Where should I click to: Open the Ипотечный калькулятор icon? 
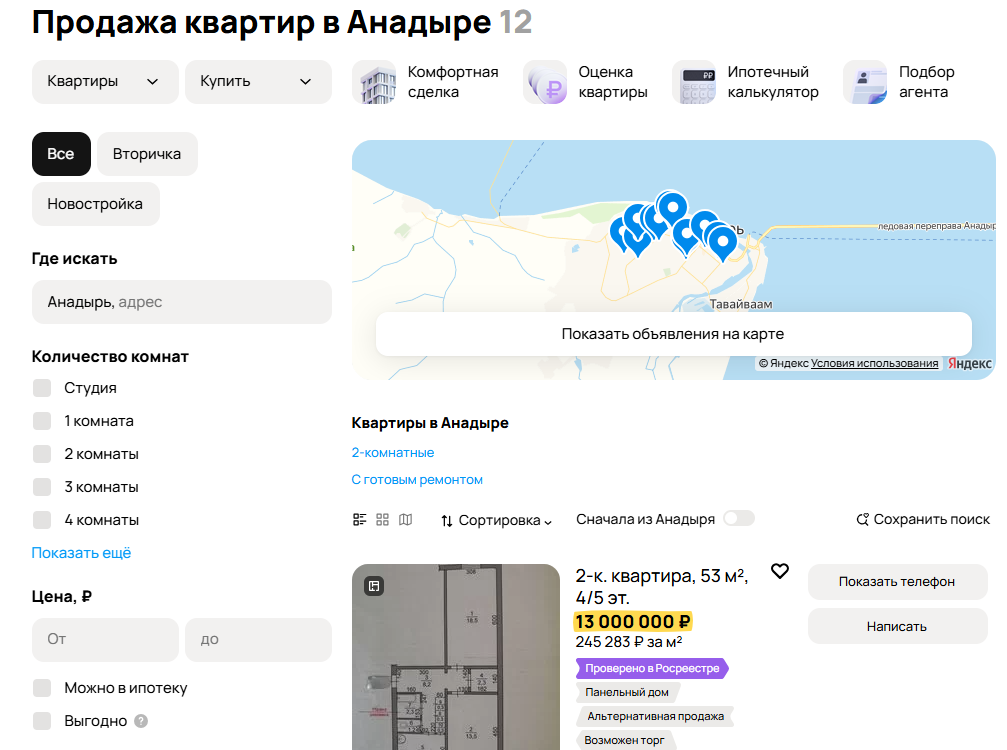694,81
